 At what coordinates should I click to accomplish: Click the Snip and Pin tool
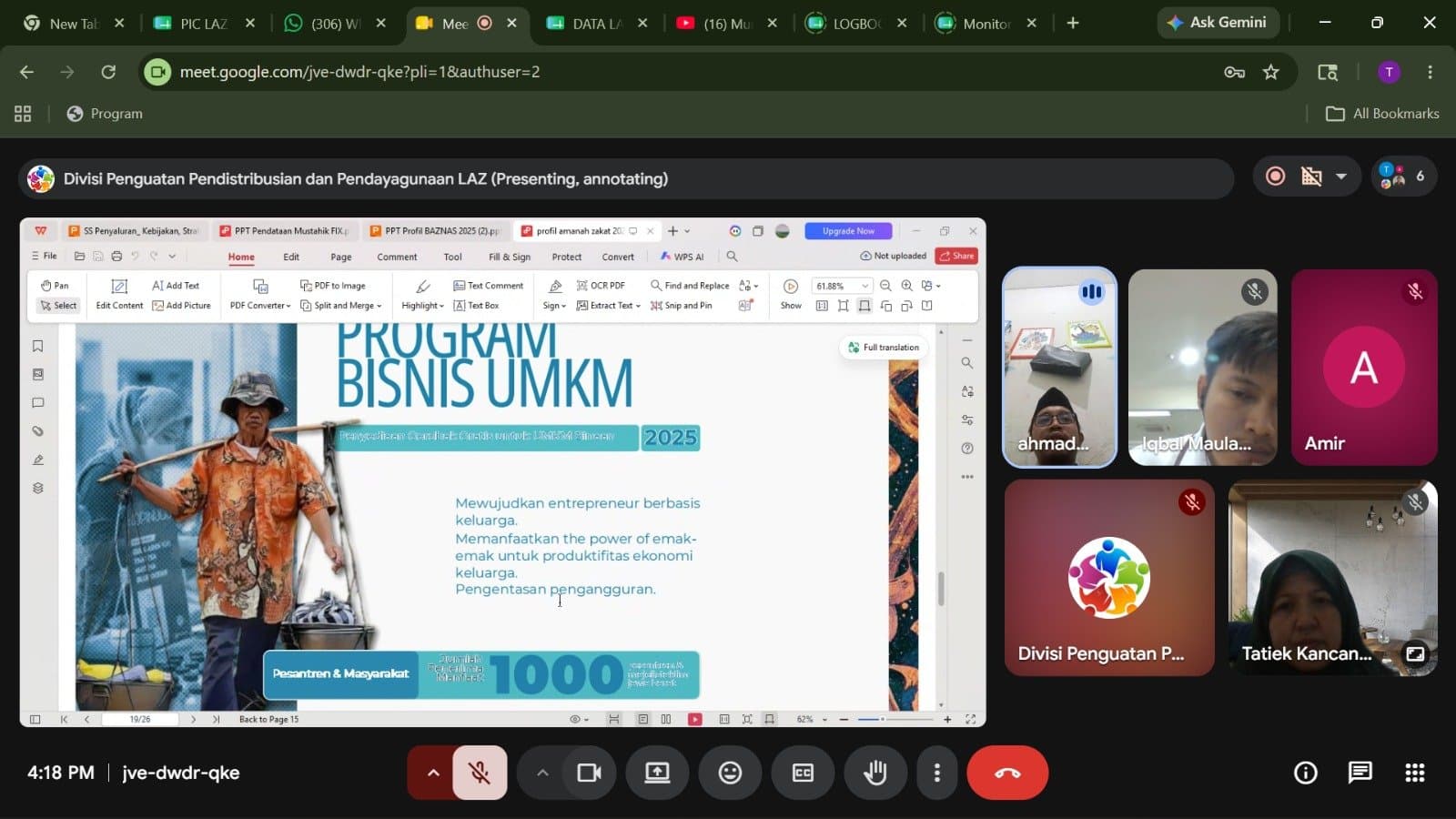coord(682,306)
